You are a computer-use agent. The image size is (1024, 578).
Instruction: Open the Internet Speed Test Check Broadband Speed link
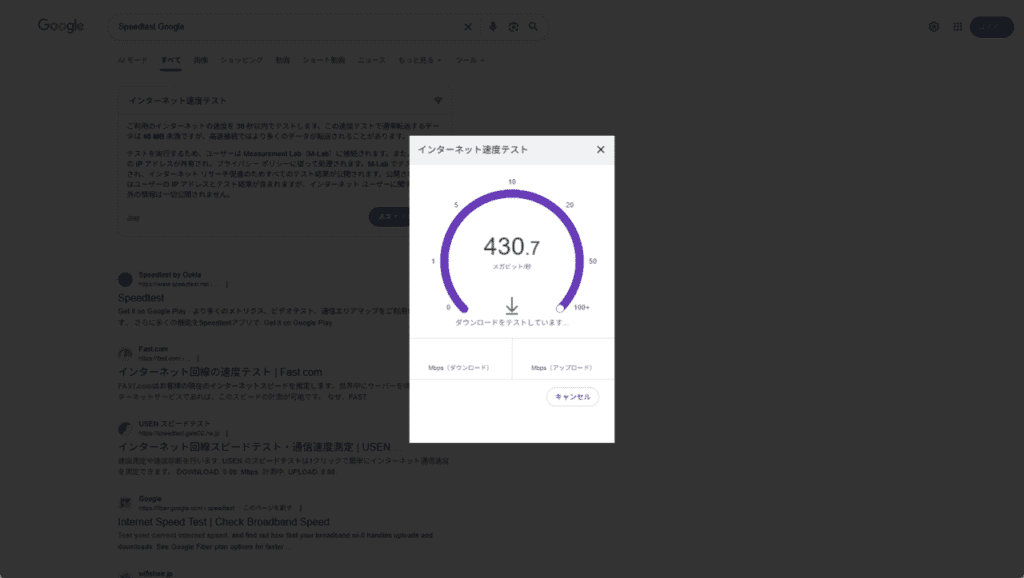(223, 522)
